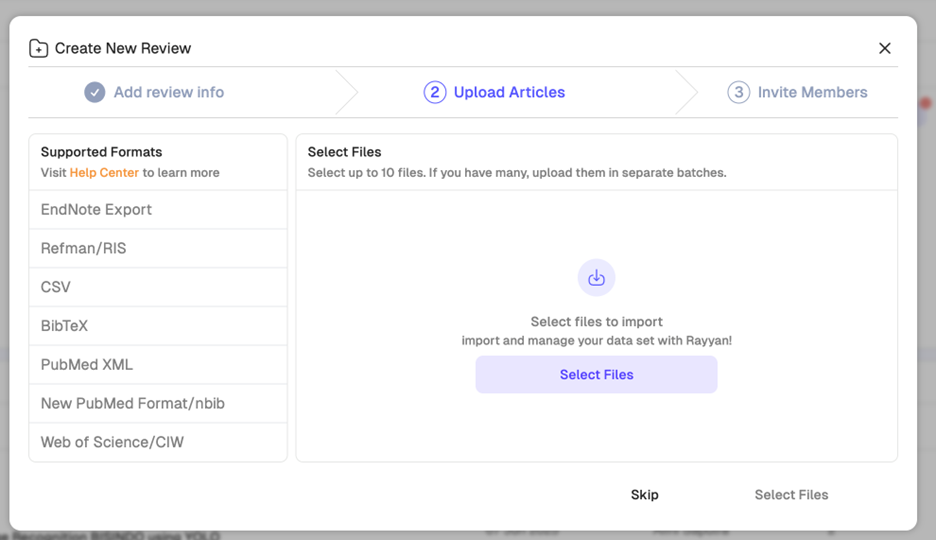This screenshot has width=936, height=540.
Task: Click the Create New Review folder icon
Action: click(x=38, y=48)
